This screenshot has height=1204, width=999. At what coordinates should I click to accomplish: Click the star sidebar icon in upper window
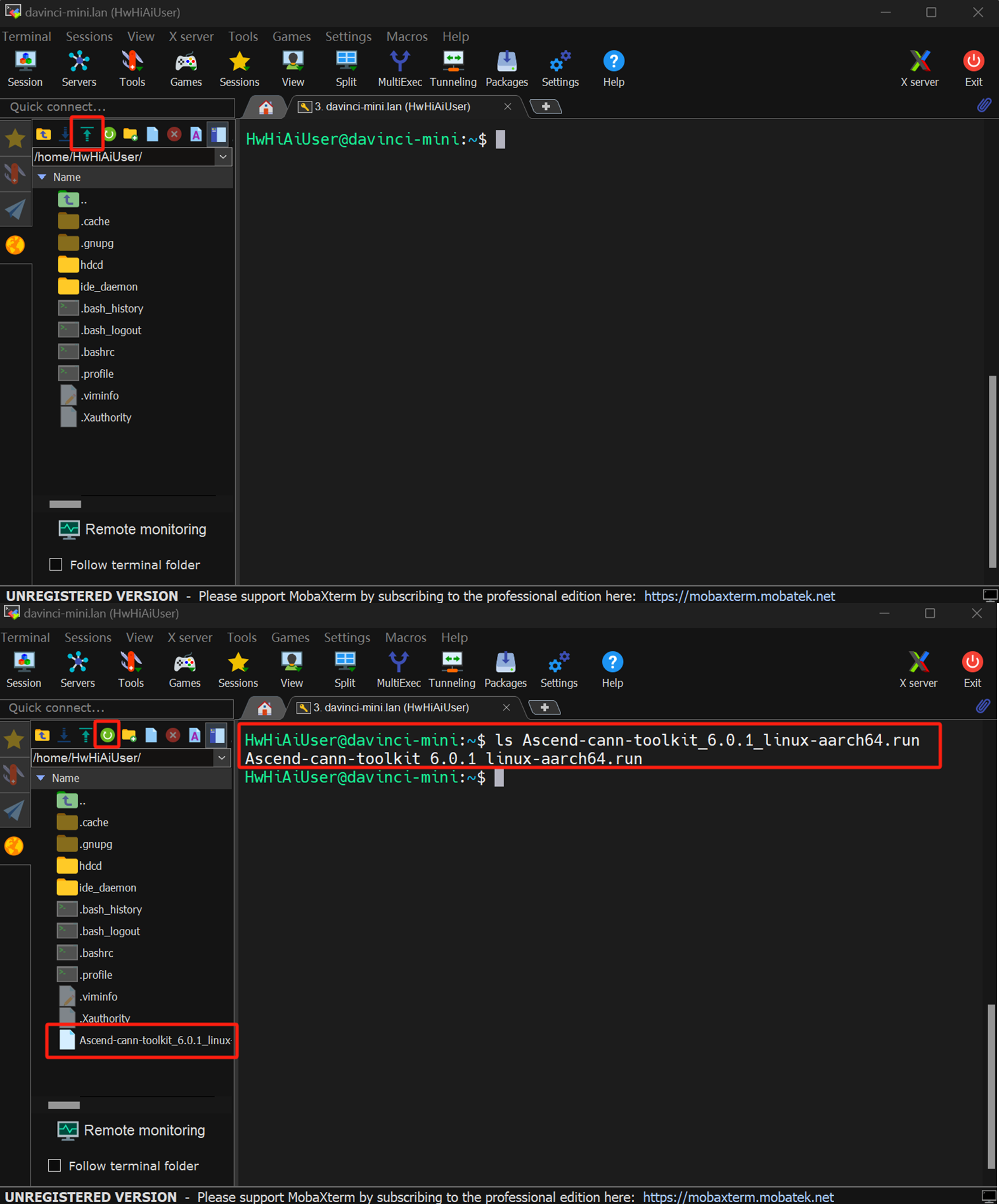coord(15,138)
